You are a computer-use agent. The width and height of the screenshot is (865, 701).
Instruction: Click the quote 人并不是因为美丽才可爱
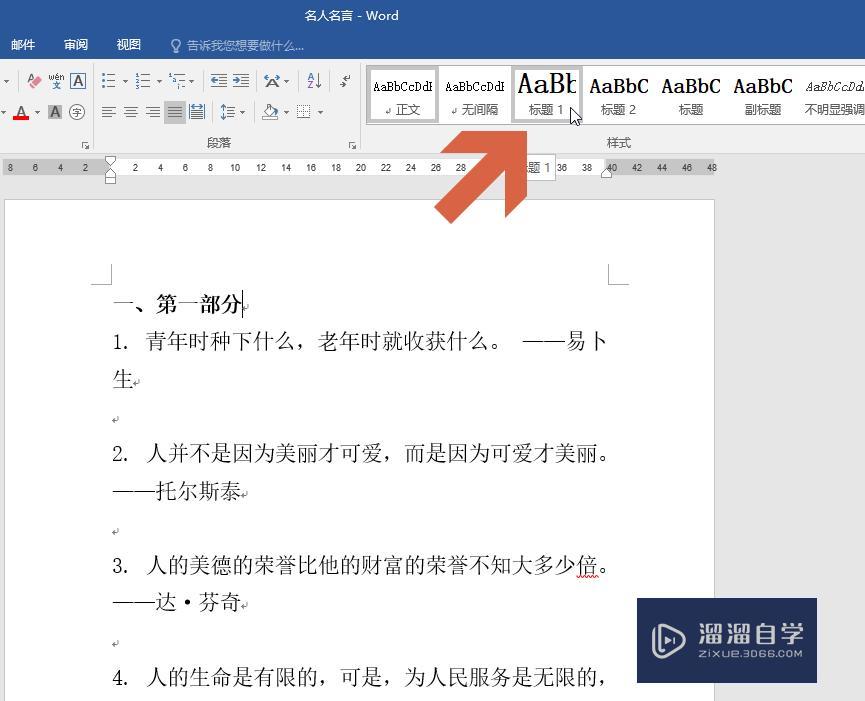264,453
